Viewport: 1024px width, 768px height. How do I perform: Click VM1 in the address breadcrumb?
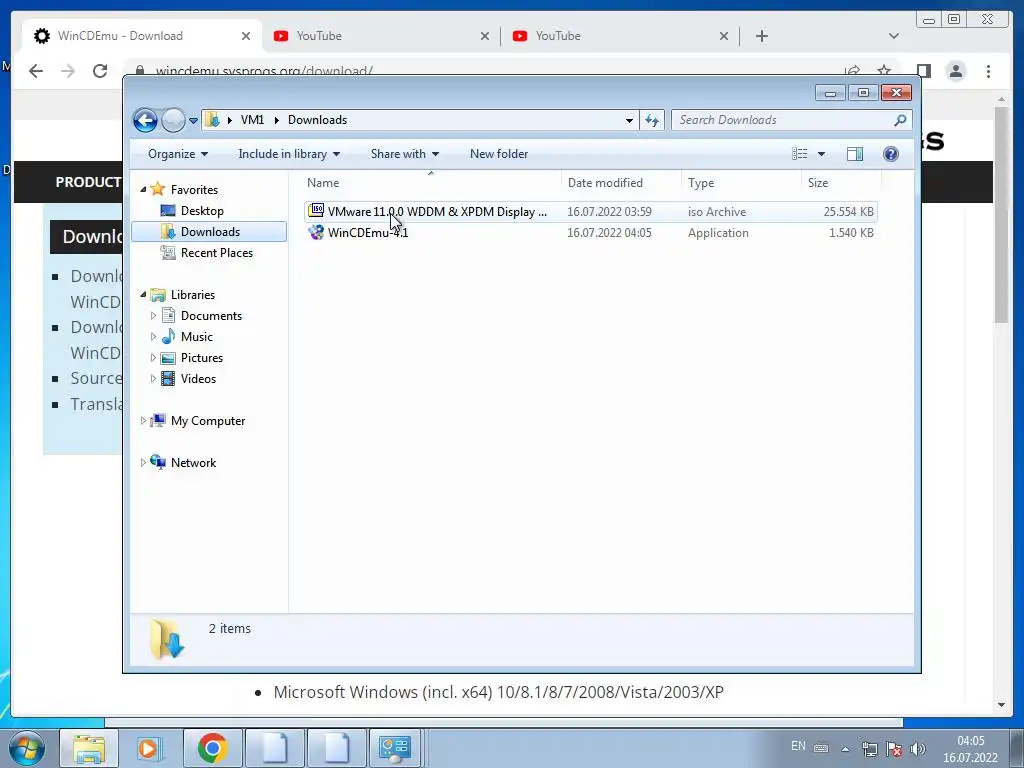[252, 120]
